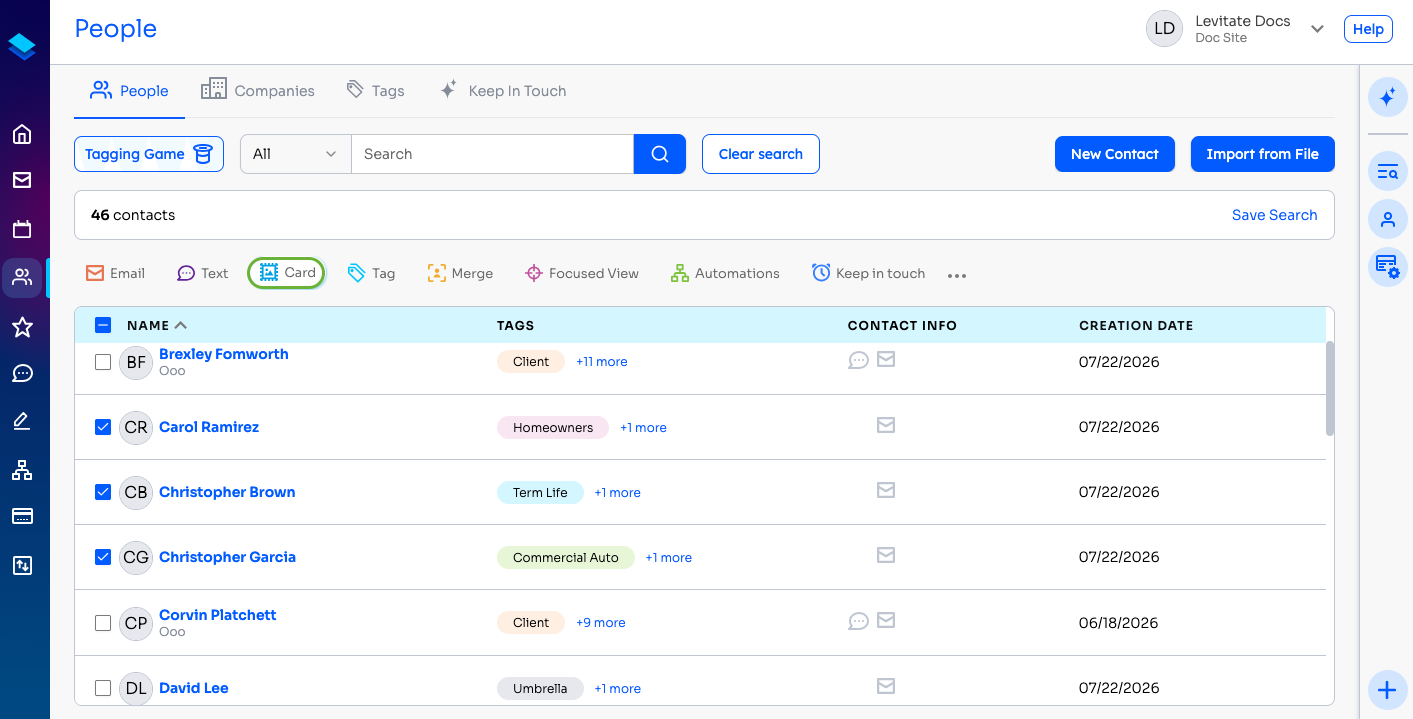1413x719 pixels.
Task: Click Carol Ramirez's email envelope icon
Action: click(x=886, y=425)
